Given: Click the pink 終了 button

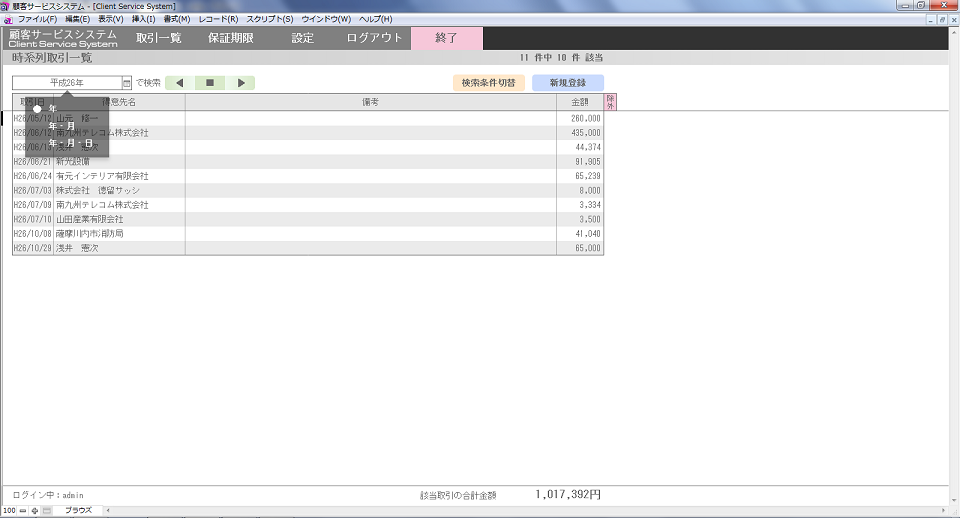Looking at the screenshot, I should pyautogui.click(x=446, y=38).
